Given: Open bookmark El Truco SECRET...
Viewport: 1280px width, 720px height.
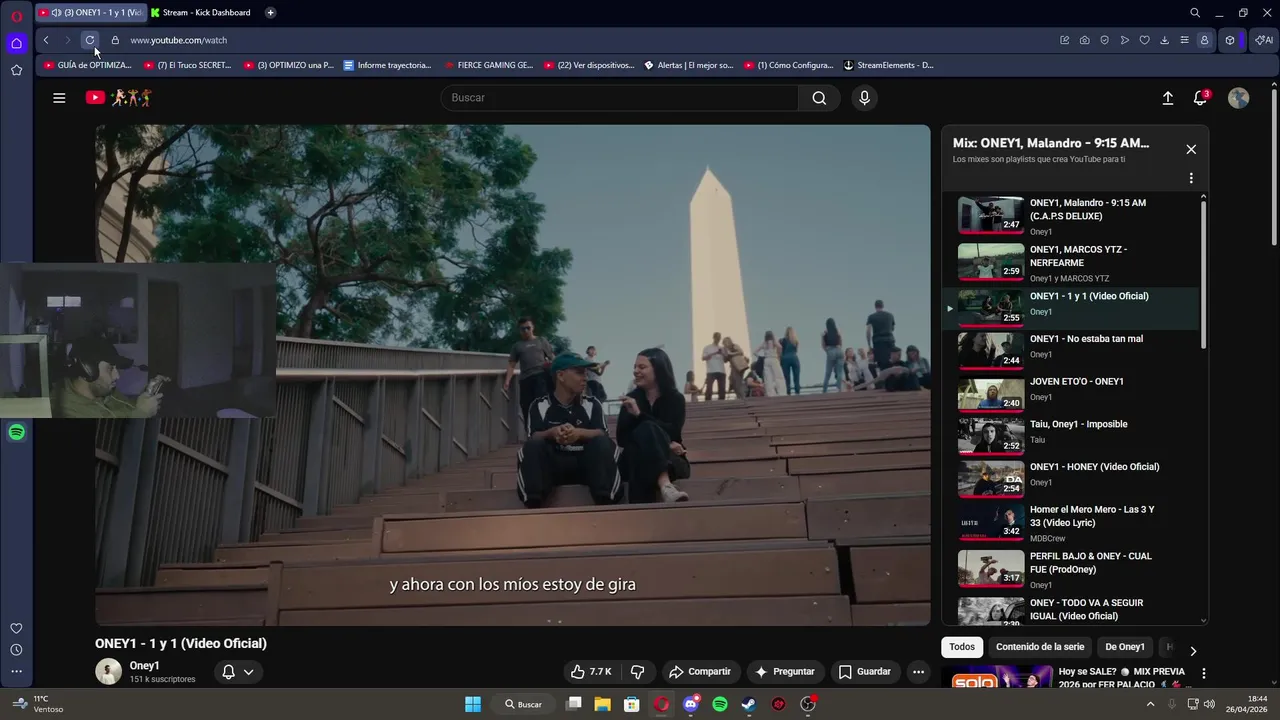Looking at the screenshot, I should coord(188,65).
